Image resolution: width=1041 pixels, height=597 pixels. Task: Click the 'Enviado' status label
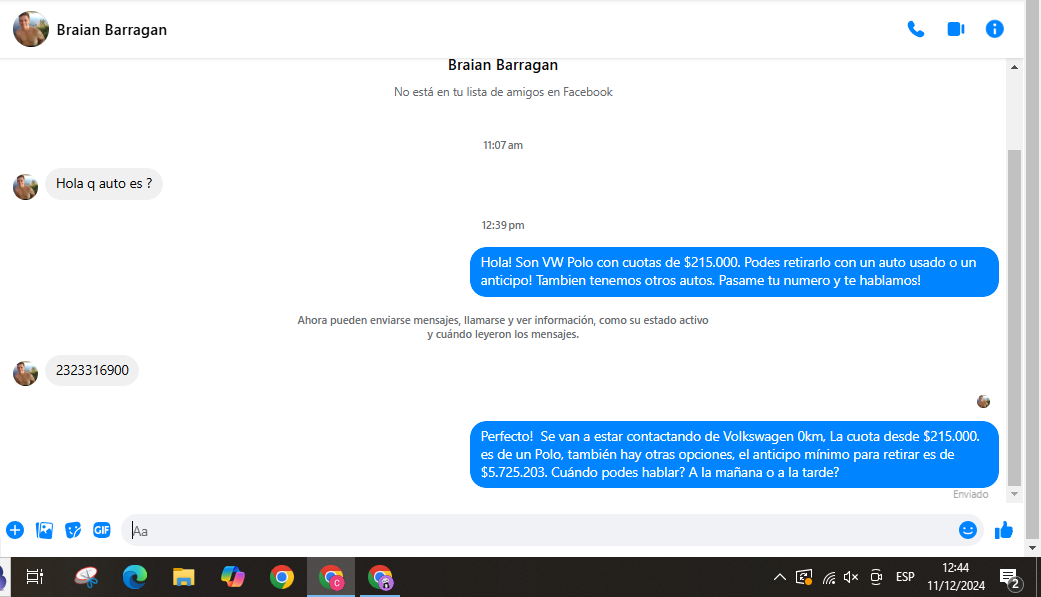970,494
